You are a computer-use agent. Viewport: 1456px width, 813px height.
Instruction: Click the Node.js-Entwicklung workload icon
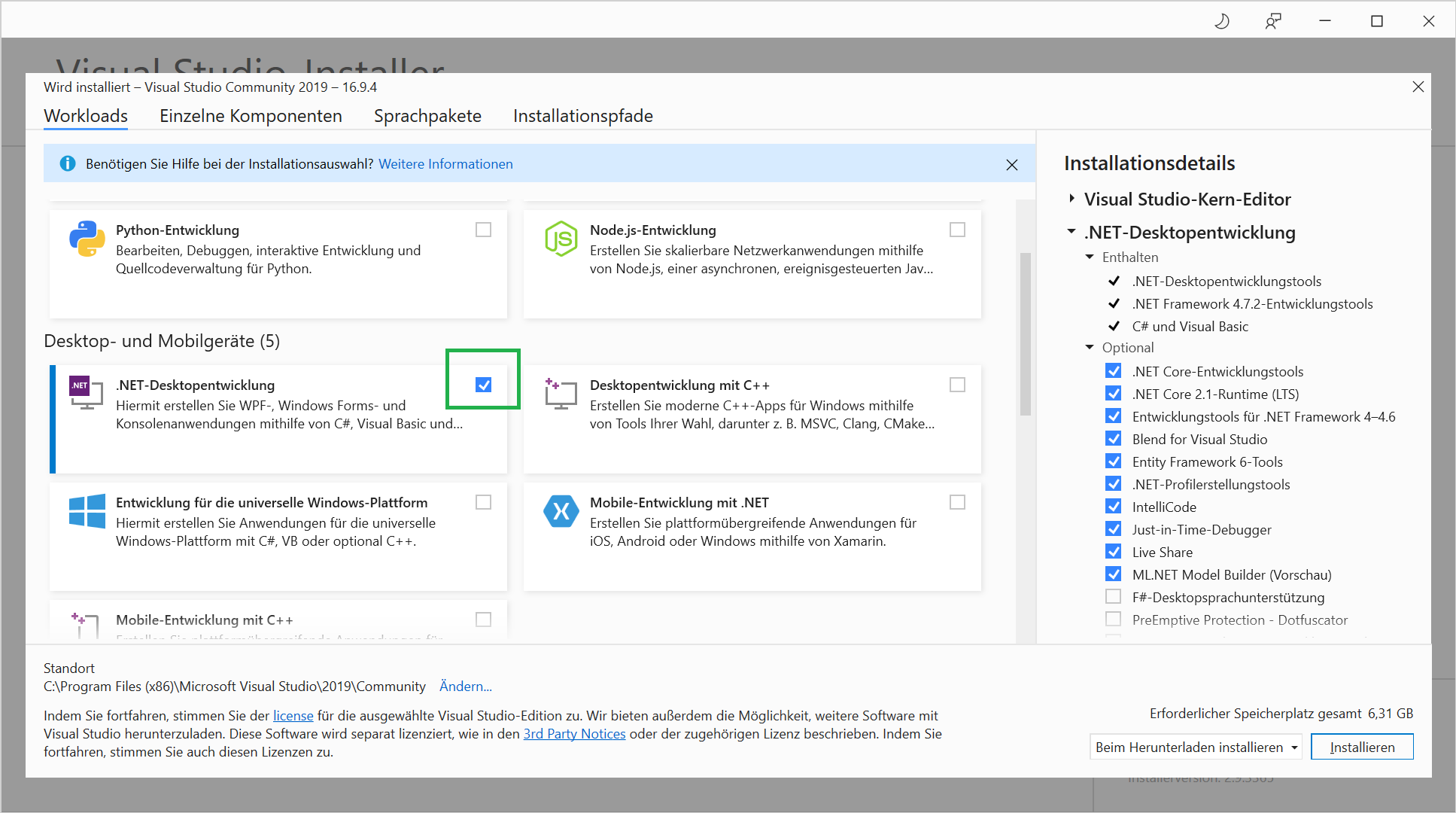(x=561, y=239)
